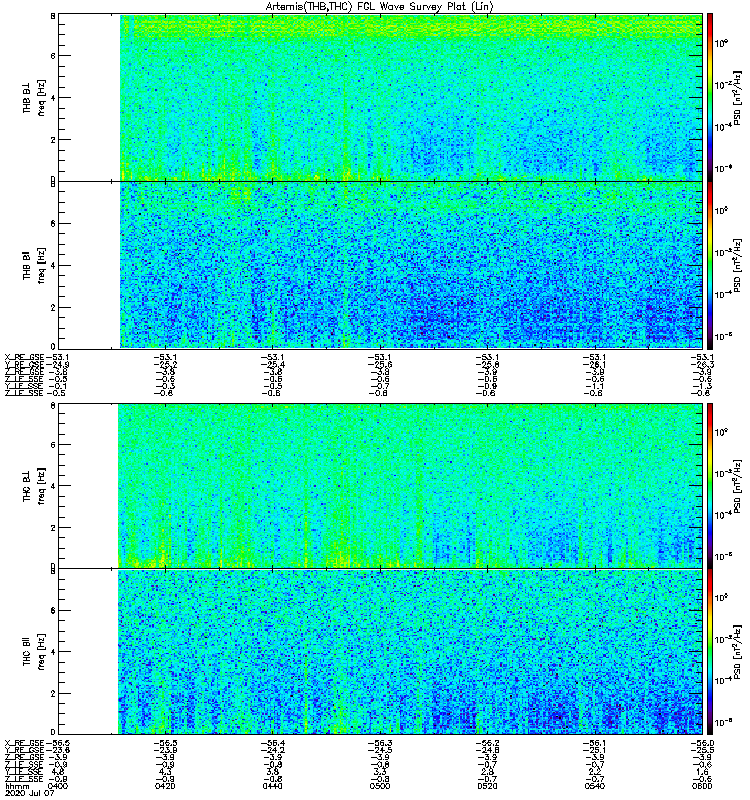Click the 'THC B∥ freq [Hz]' axis label
The image size is (750, 800).
(x=34, y=652)
